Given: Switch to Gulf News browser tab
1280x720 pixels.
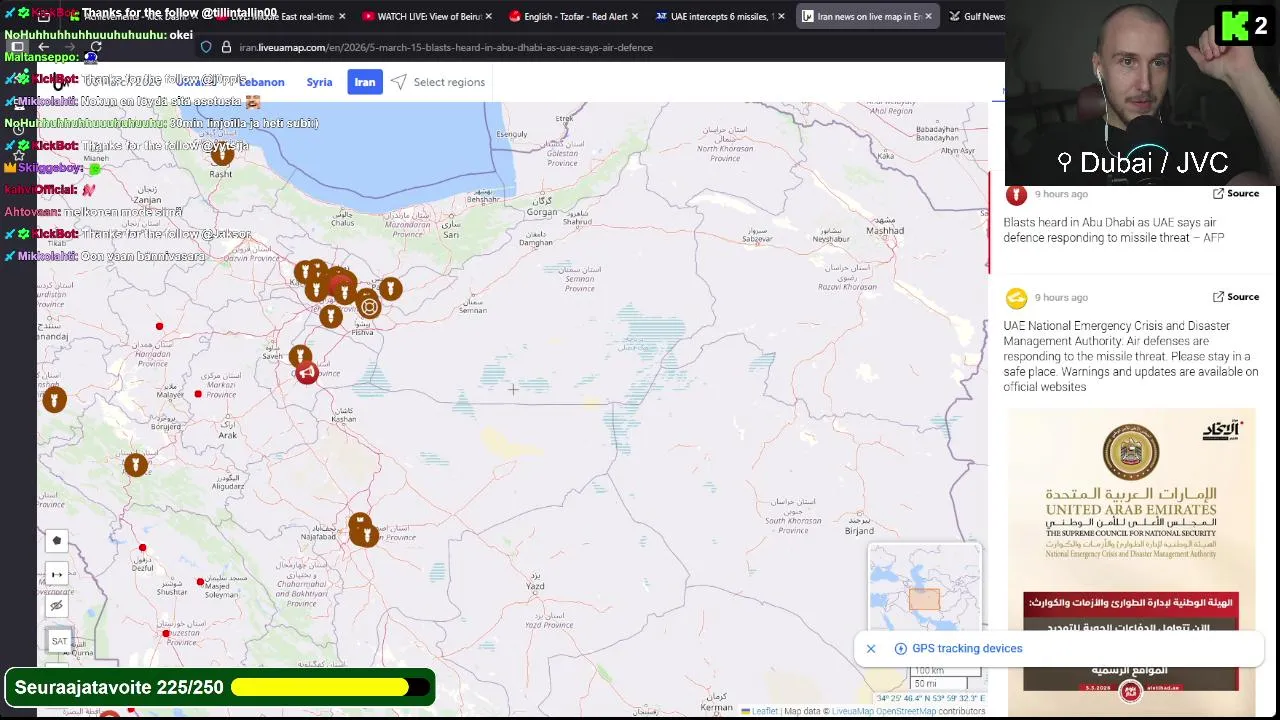Looking at the screenshot, I should (x=975, y=16).
